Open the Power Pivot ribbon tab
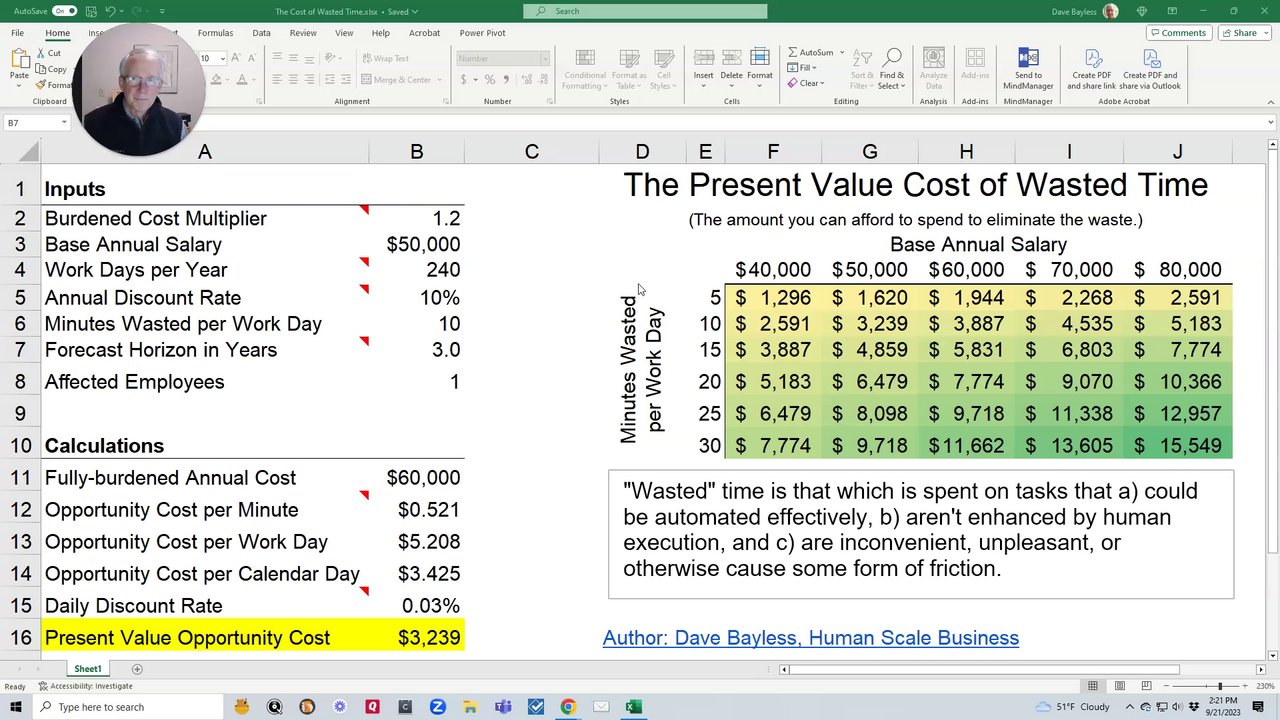The image size is (1280, 720). (482, 33)
